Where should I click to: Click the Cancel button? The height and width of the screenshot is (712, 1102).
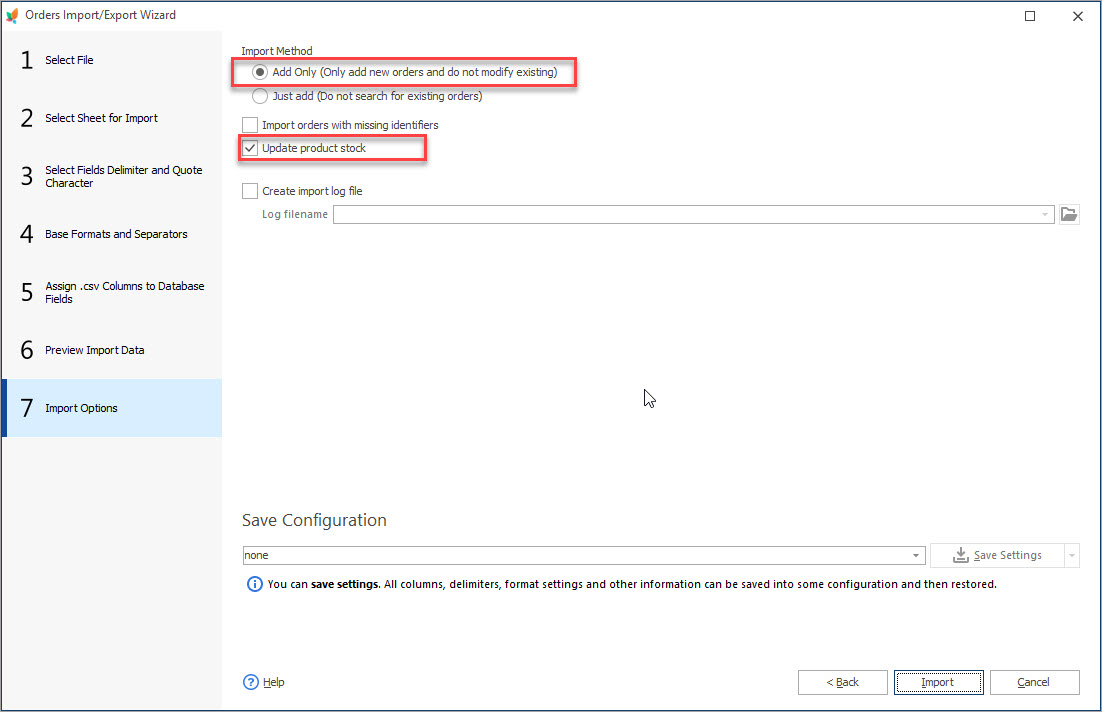point(1035,682)
